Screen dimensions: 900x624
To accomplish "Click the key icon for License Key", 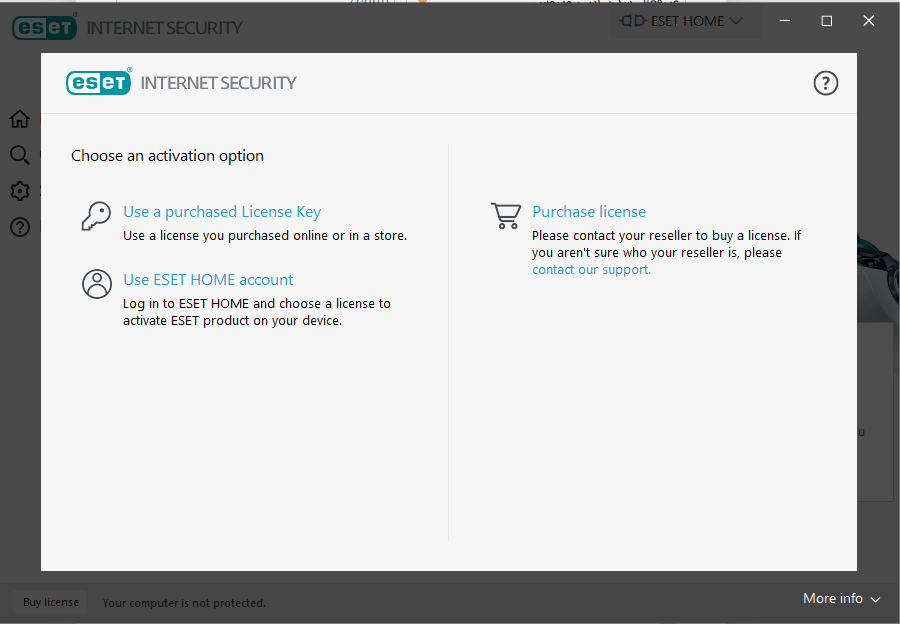I will [x=96, y=216].
